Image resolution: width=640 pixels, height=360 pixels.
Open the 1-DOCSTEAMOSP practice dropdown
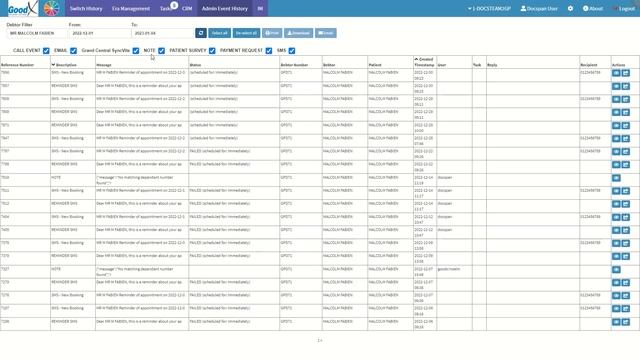(489, 9)
